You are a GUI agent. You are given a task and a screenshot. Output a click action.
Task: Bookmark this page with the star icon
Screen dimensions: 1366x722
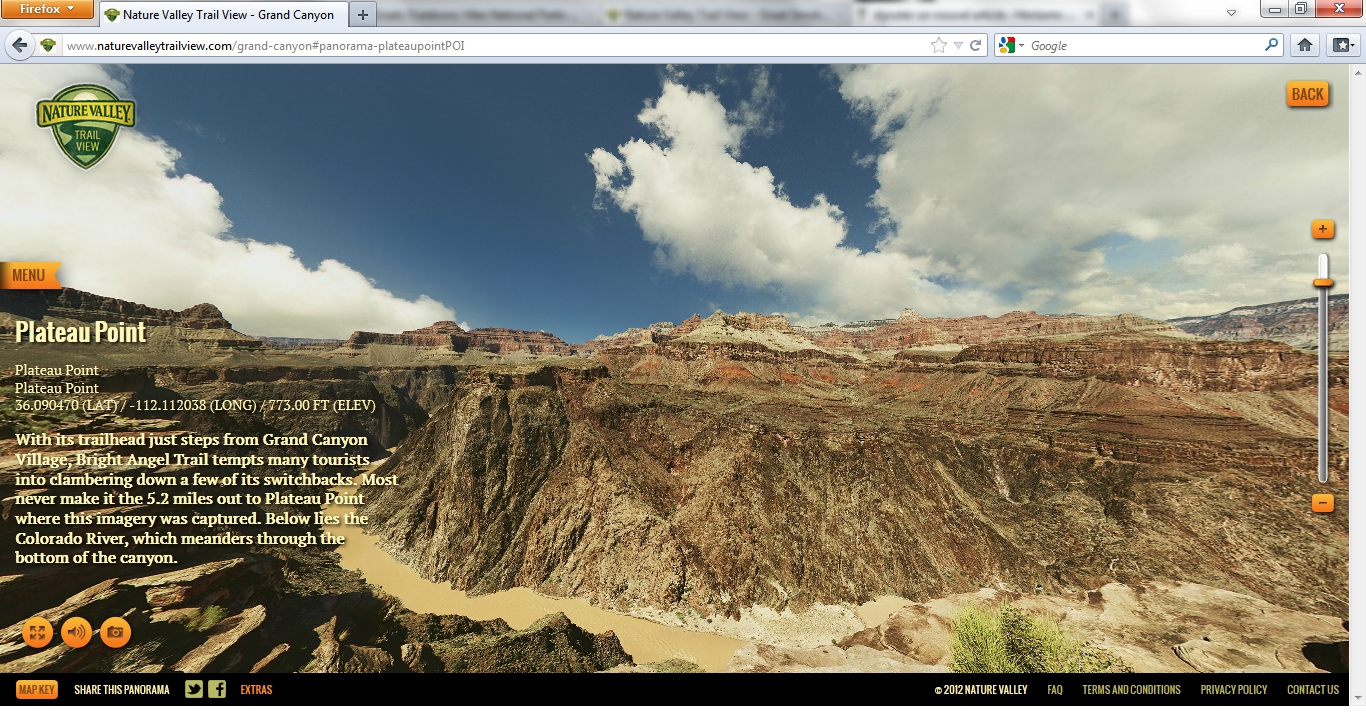938,45
